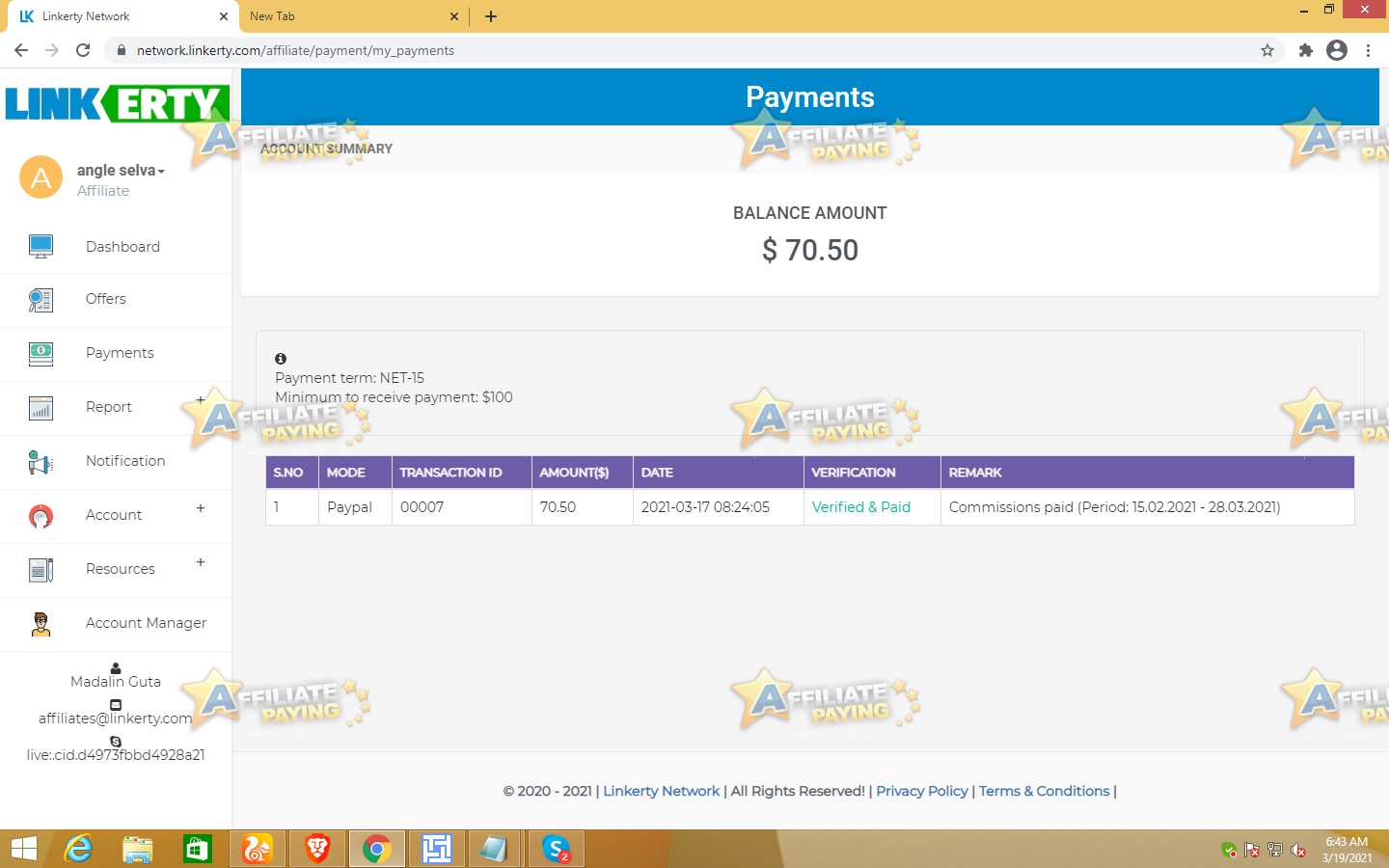Open Internet Explorer from the taskbar

78,849
